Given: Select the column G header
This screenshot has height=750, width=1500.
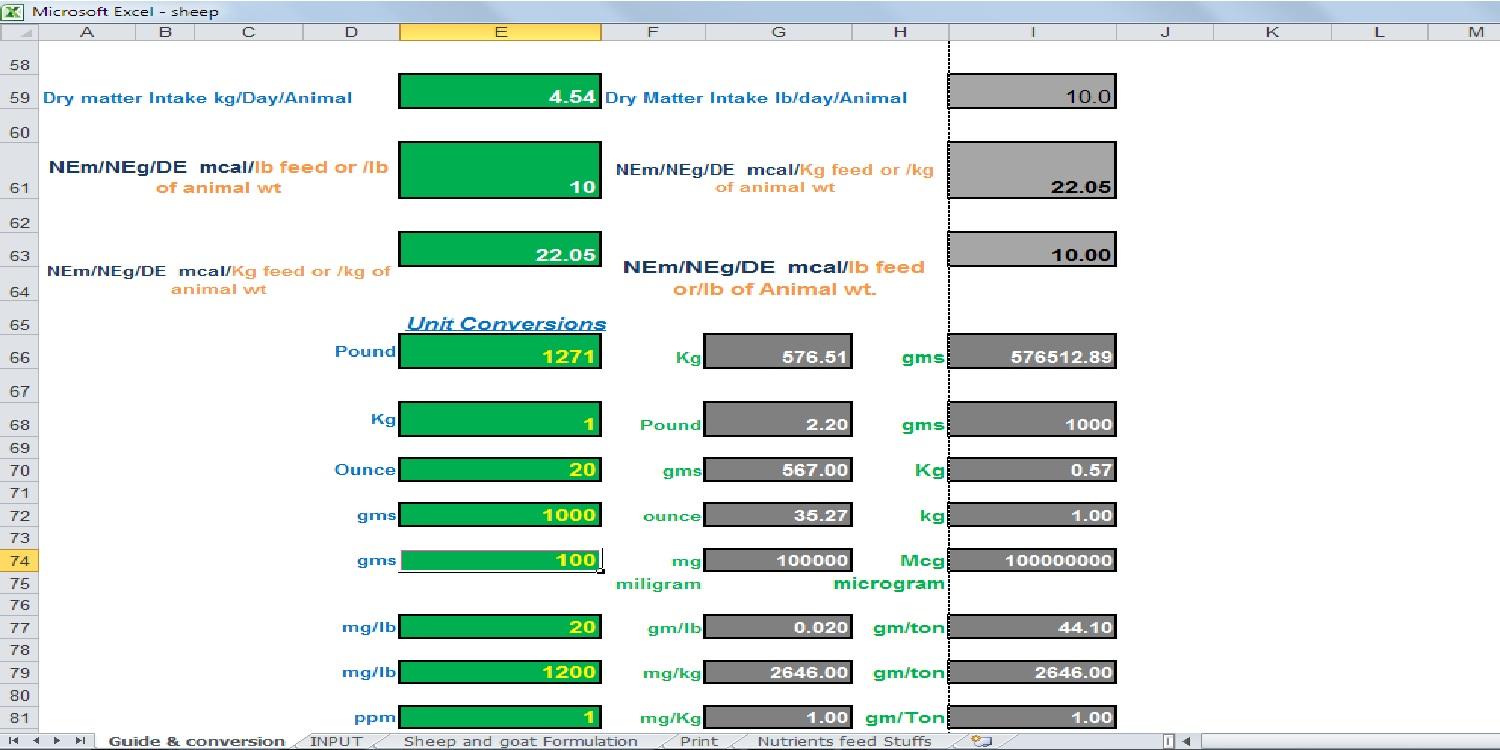Looking at the screenshot, I should (778, 32).
